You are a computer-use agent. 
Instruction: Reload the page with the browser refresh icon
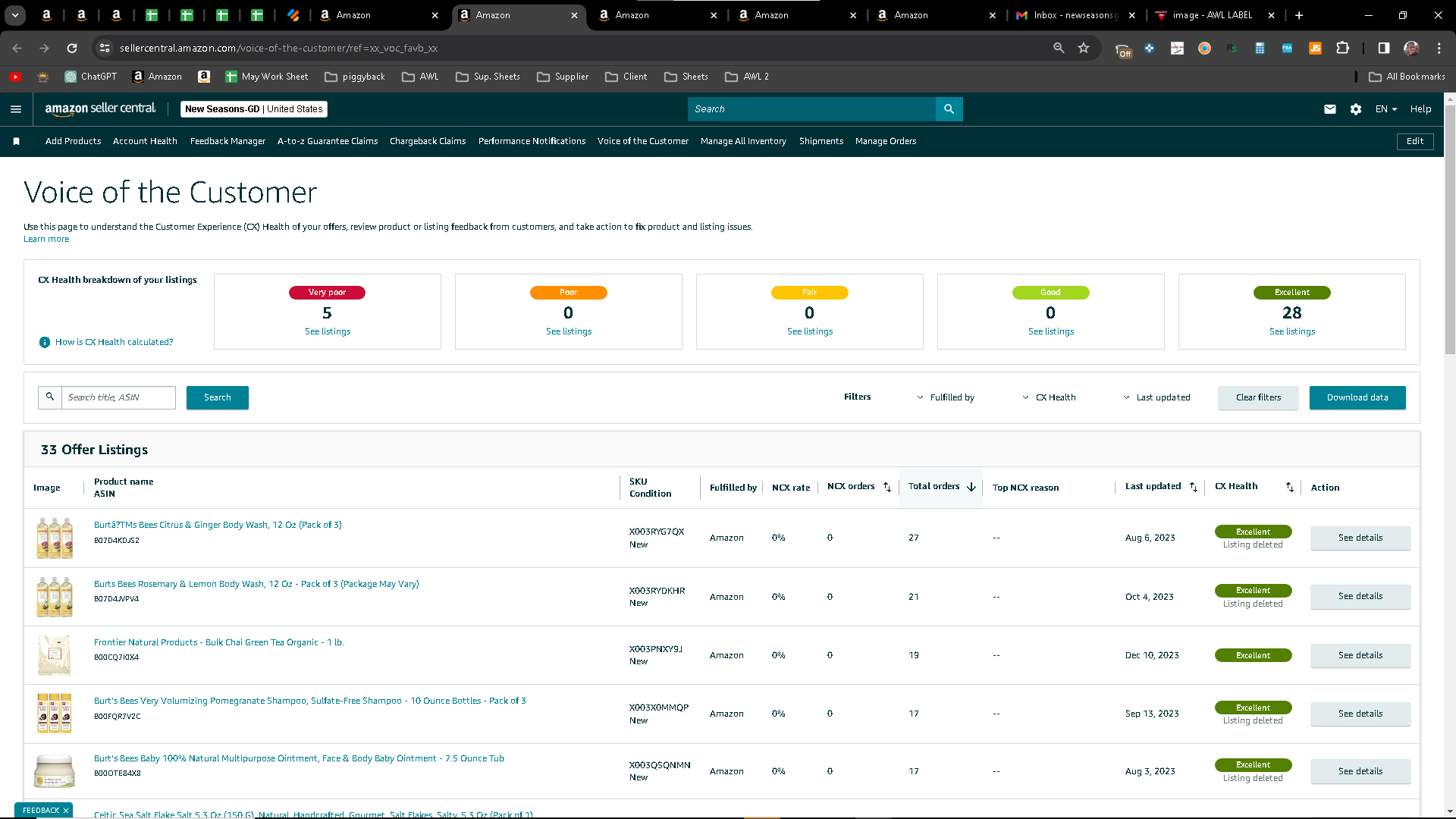click(72, 48)
